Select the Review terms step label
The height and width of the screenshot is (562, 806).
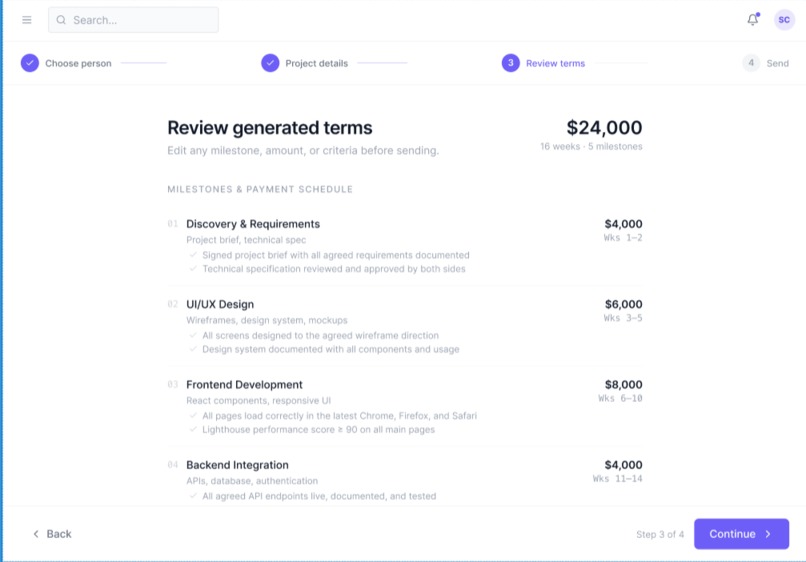click(555, 63)
